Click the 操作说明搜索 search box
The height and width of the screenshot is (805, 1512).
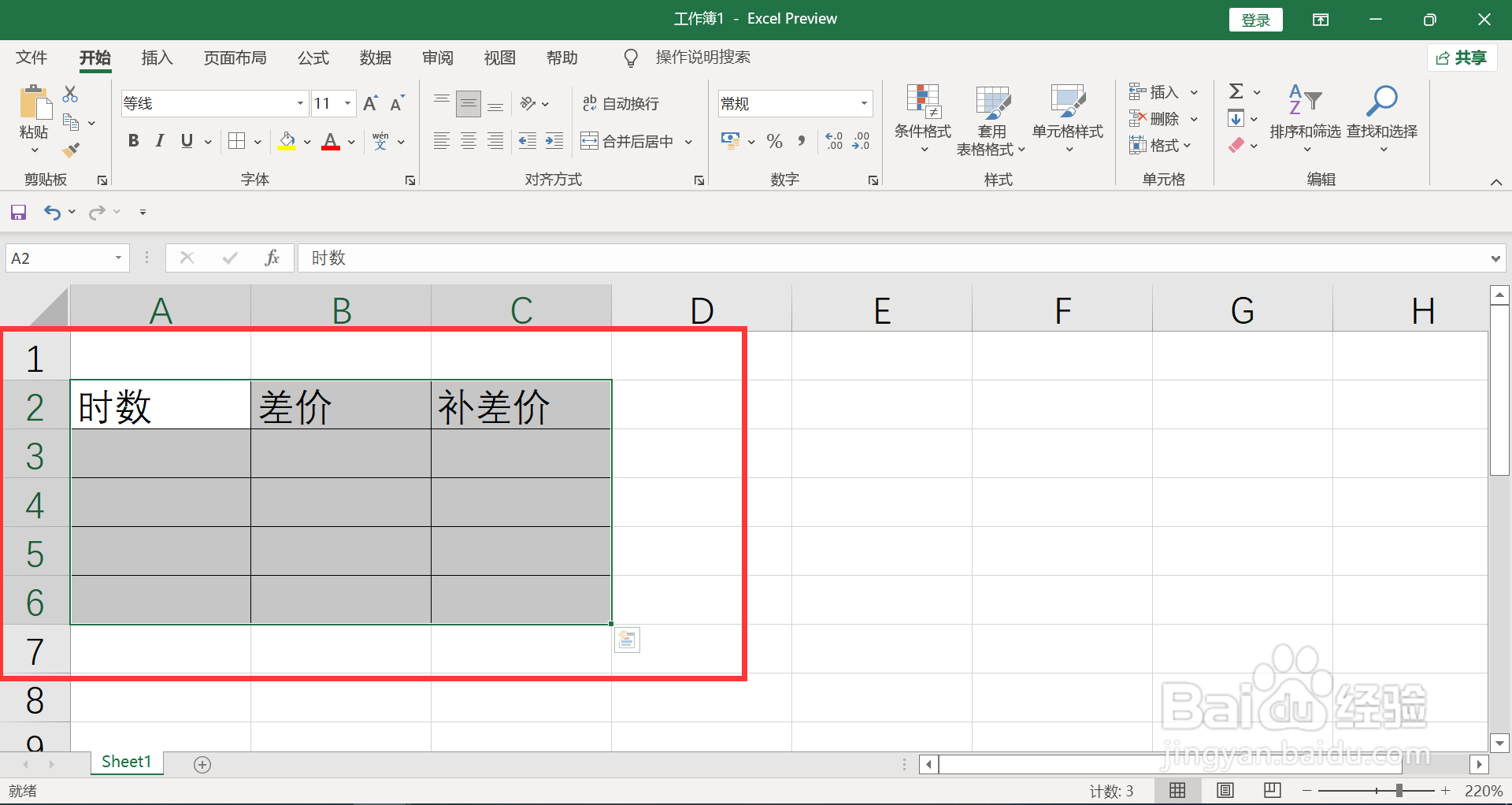(x=702, y=57)
